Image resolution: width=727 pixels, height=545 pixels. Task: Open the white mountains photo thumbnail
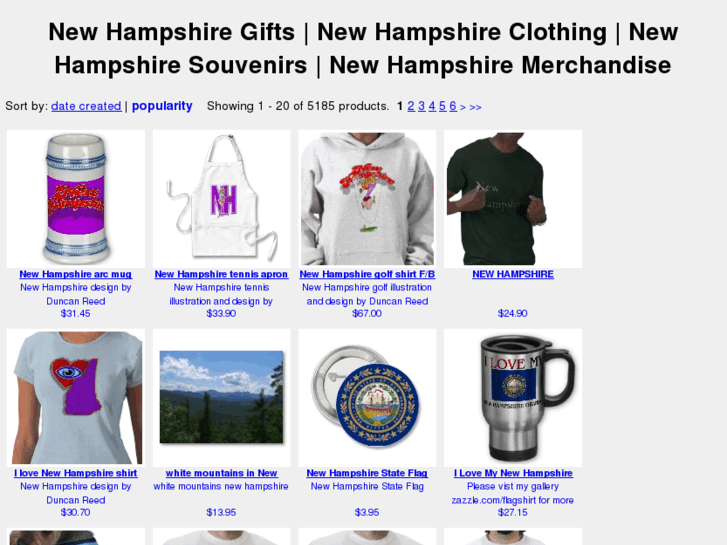point(222,398)
